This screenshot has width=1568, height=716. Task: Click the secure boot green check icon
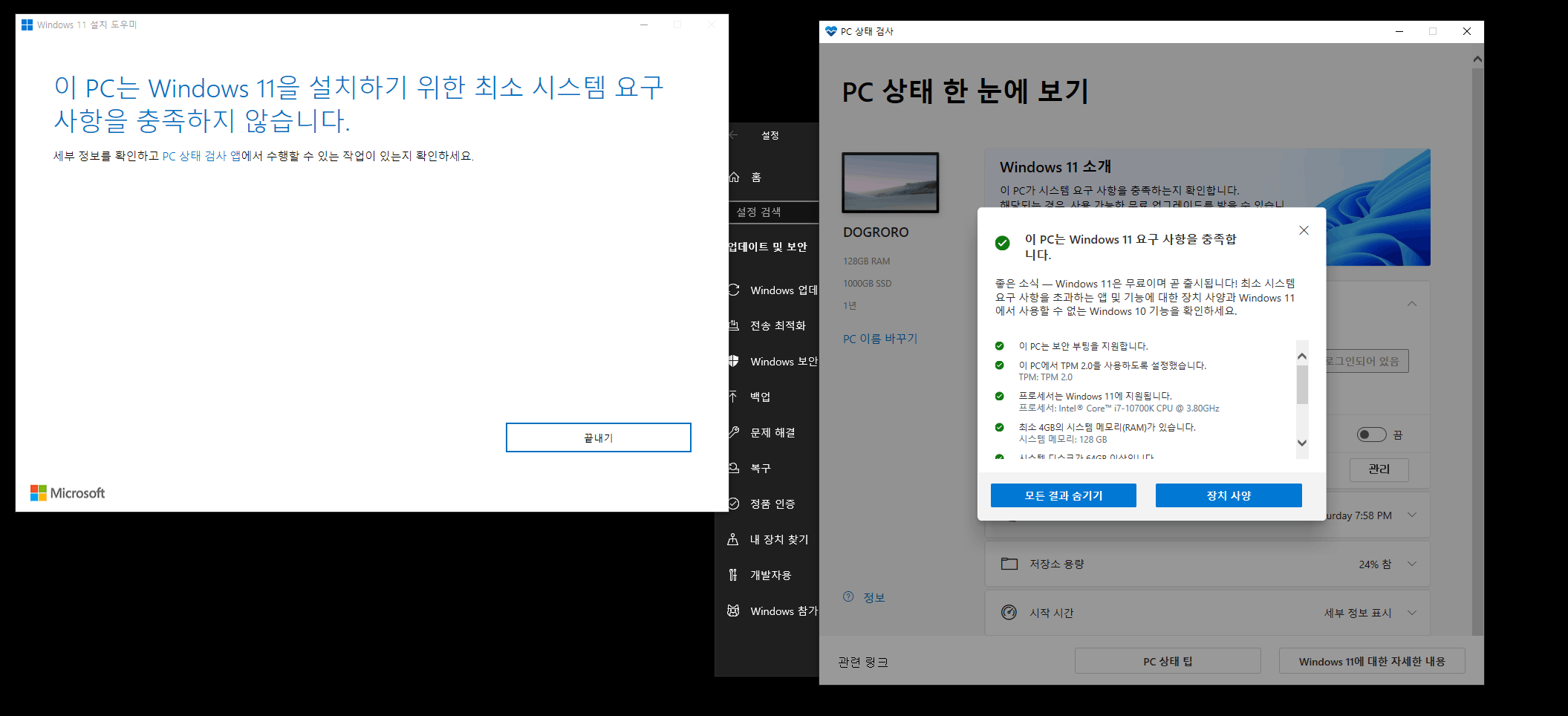(x=1000, y=346)
